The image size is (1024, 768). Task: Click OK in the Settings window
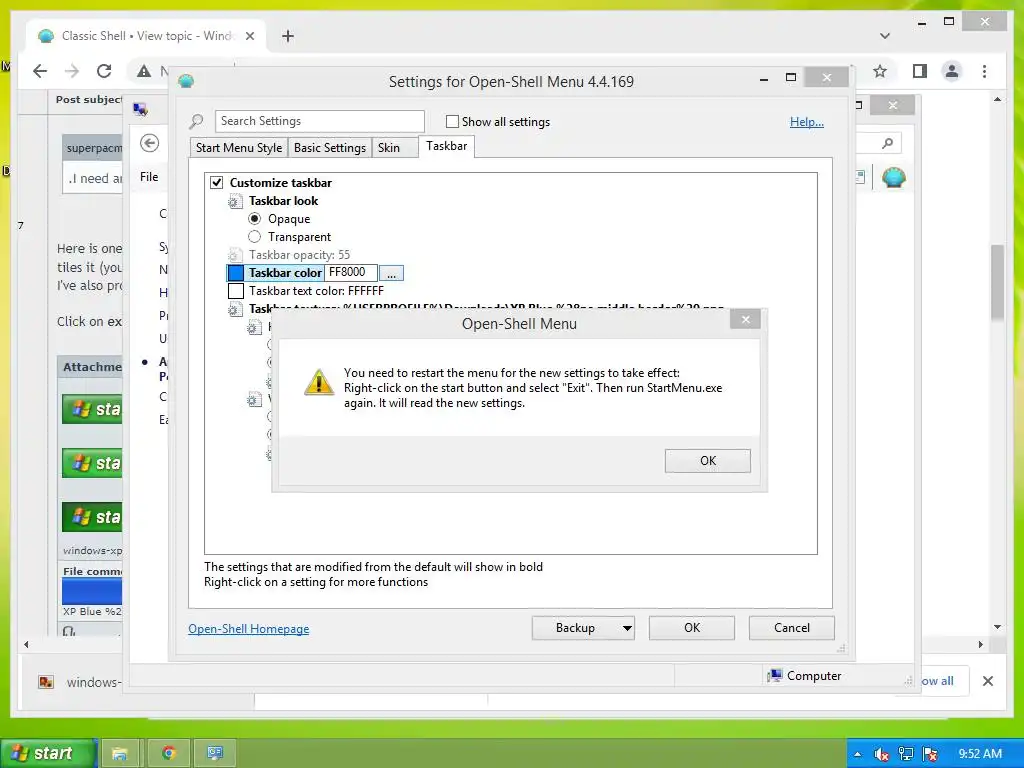click(692, 628)
